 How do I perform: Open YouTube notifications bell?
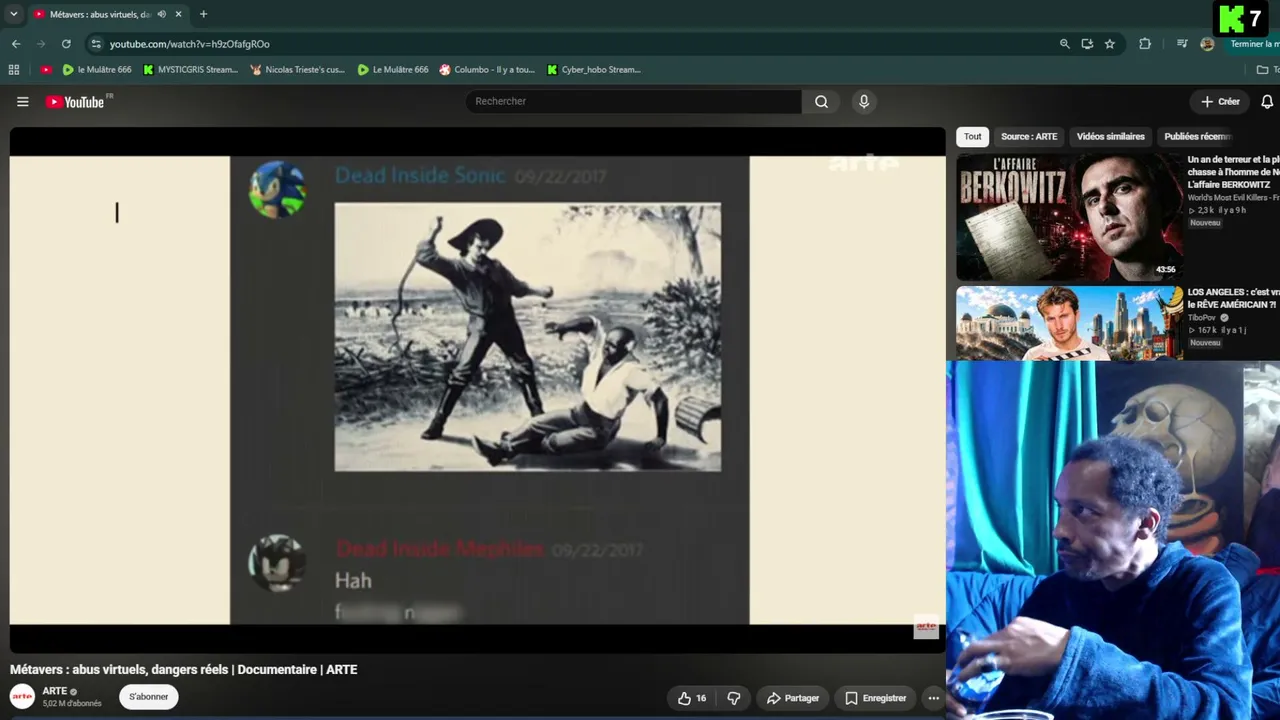click(1267, 101)
